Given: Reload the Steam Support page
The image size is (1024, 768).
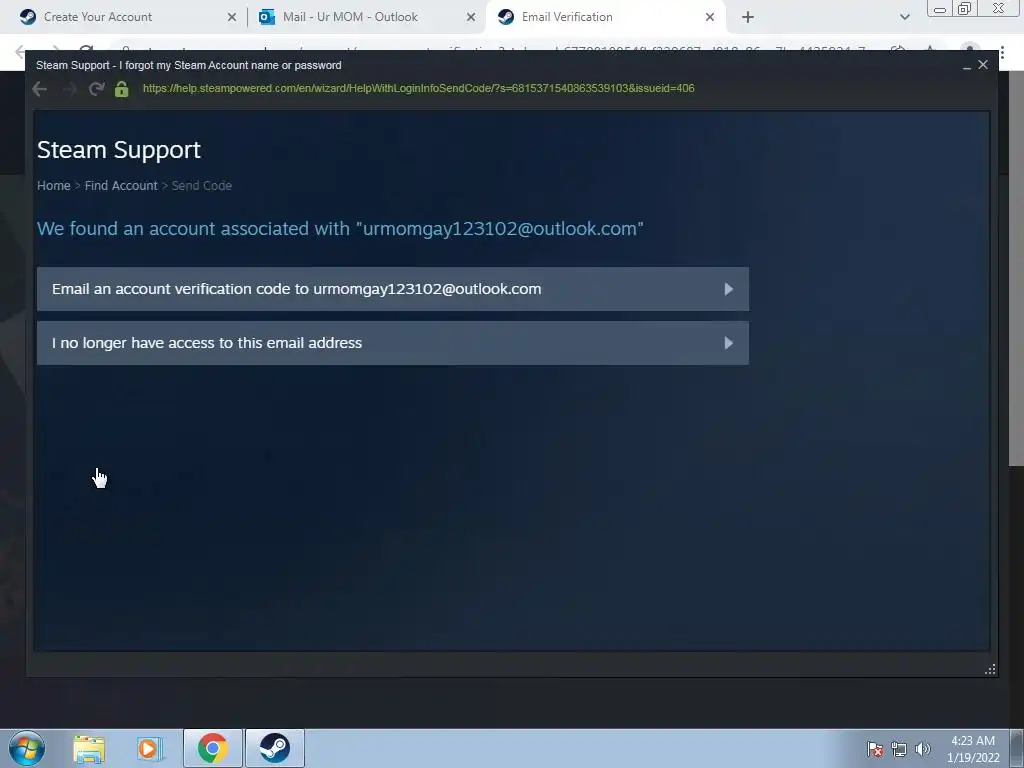Looking at the screenshot, I should tap(96, 89).
